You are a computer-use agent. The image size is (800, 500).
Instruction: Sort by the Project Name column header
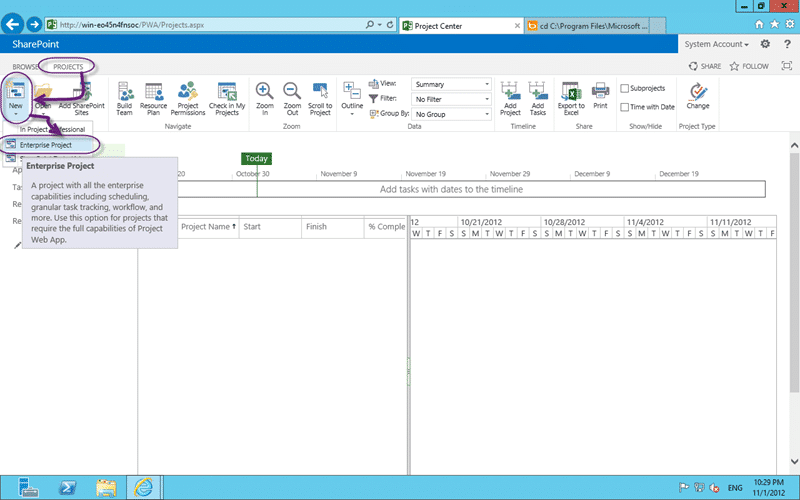click(x=208, y=227)
